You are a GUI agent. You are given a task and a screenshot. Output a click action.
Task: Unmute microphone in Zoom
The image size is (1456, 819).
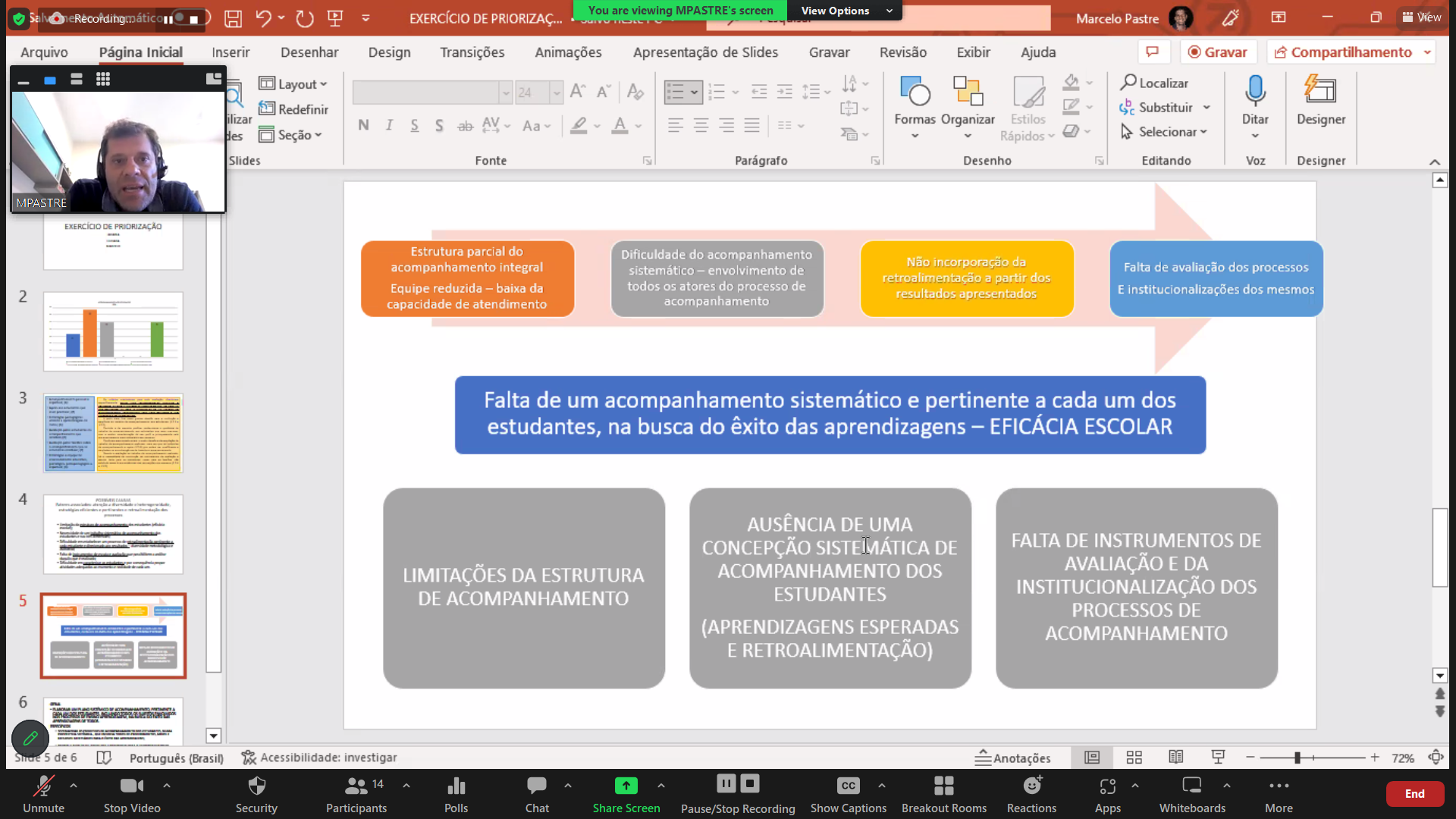click(x=43, y=794)
